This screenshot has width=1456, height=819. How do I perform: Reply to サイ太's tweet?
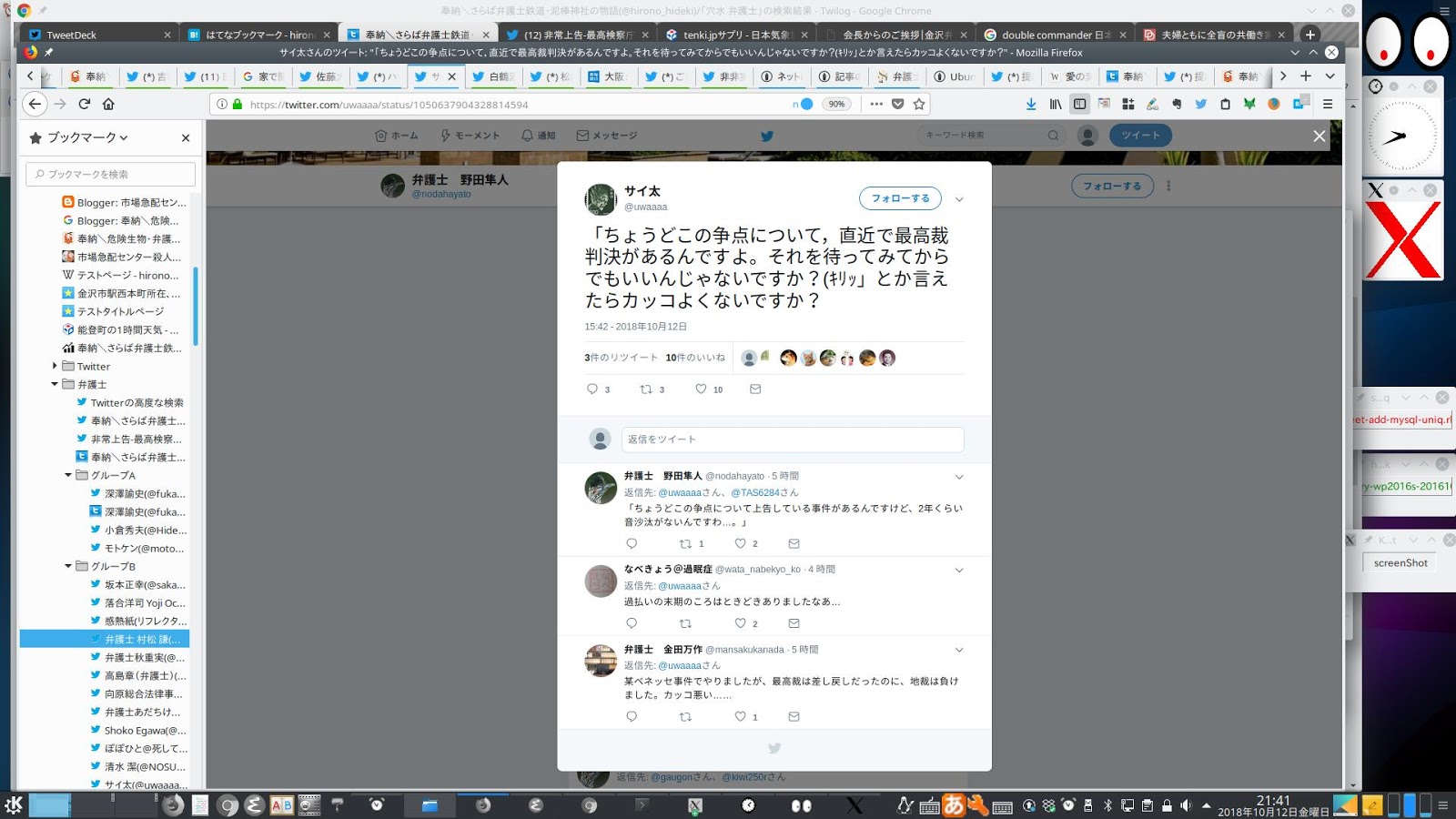[x=592, y=389]
